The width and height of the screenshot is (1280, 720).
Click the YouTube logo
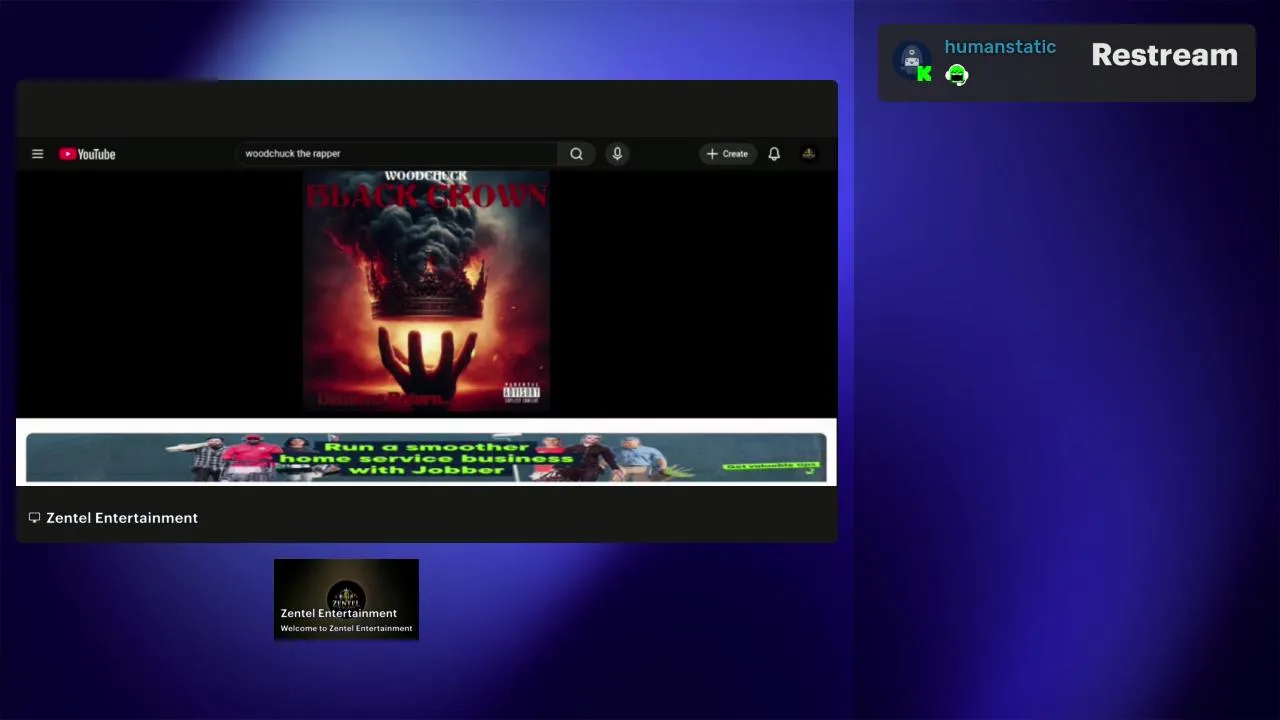87,154
